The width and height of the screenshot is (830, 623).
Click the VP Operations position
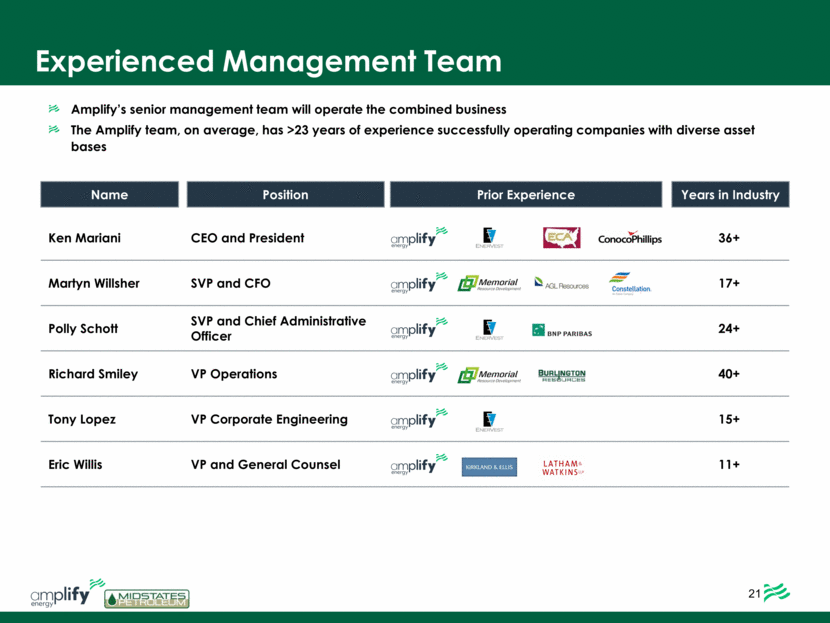point(234,374)
